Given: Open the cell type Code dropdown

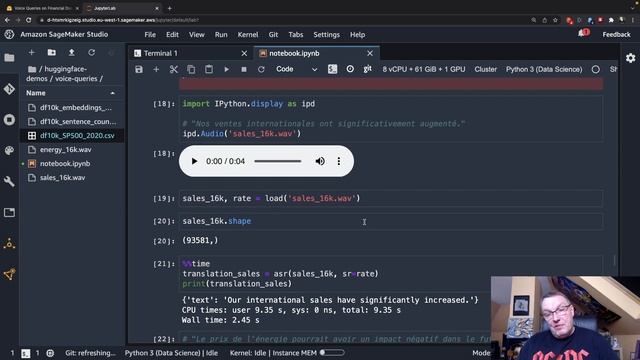Looking at the screenshot, I should (296, 69).
